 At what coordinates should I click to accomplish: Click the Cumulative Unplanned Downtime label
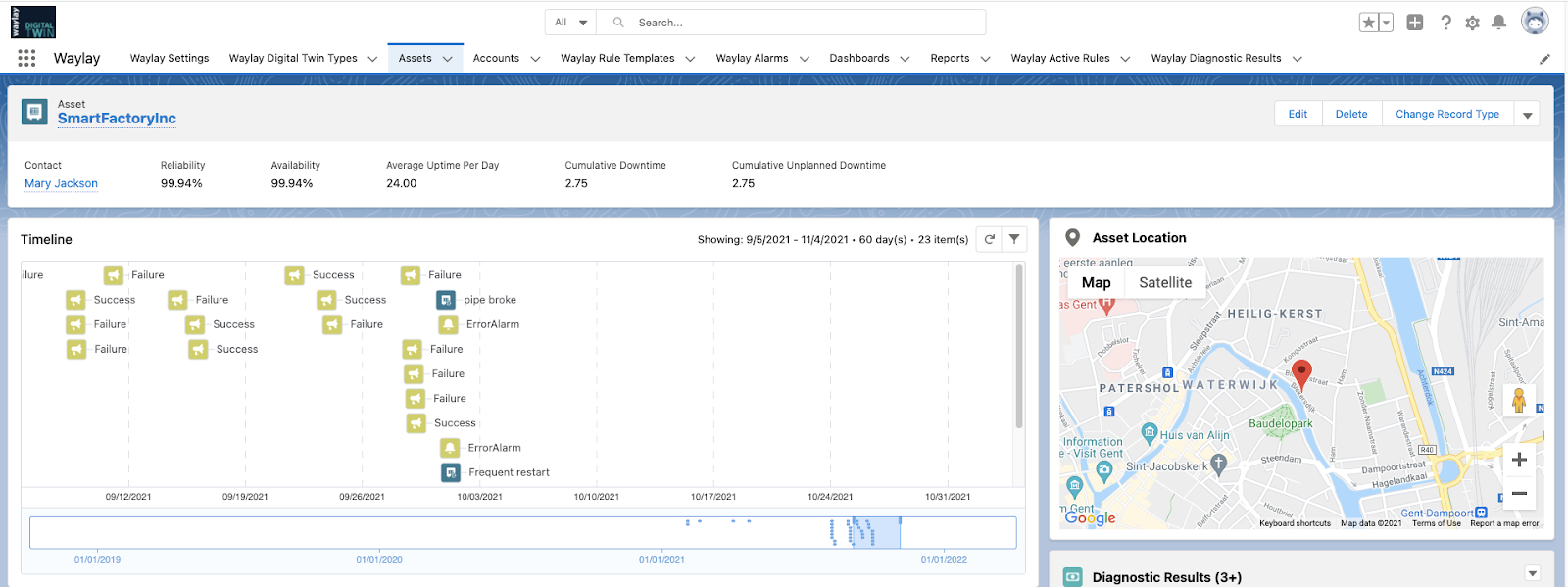(808, 165)
